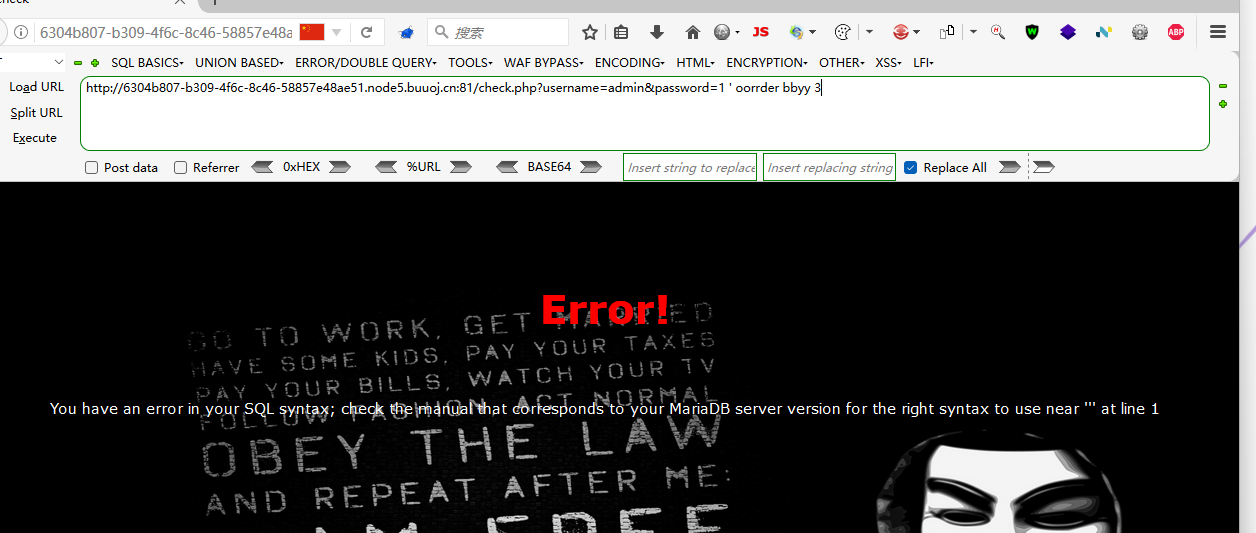Click the red magnifier H extension icon
Screen dimensions: 1256x533
click(x=998, y=32)
